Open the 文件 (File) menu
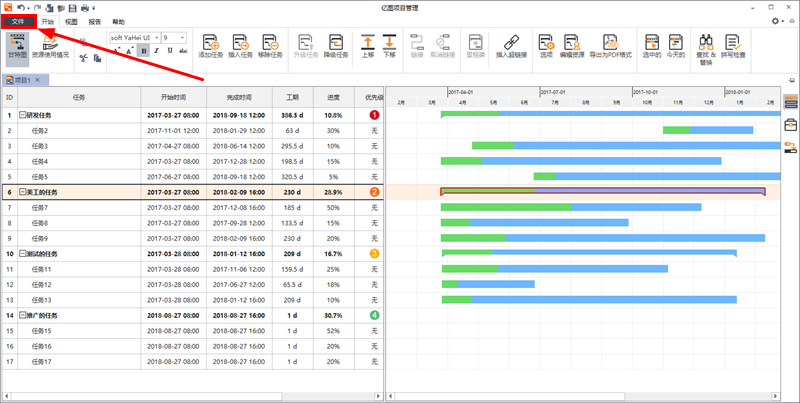Image resolution: width=800 pixels, height=403 pixels. tap(19, 20)
